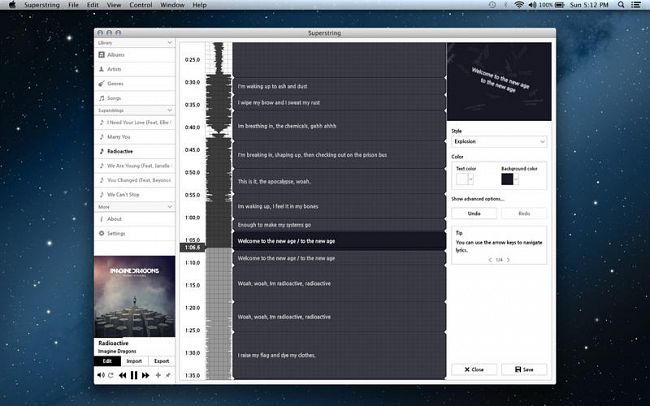Pause playback with the pause button
The image size is (650, 406).
(133, 375)
